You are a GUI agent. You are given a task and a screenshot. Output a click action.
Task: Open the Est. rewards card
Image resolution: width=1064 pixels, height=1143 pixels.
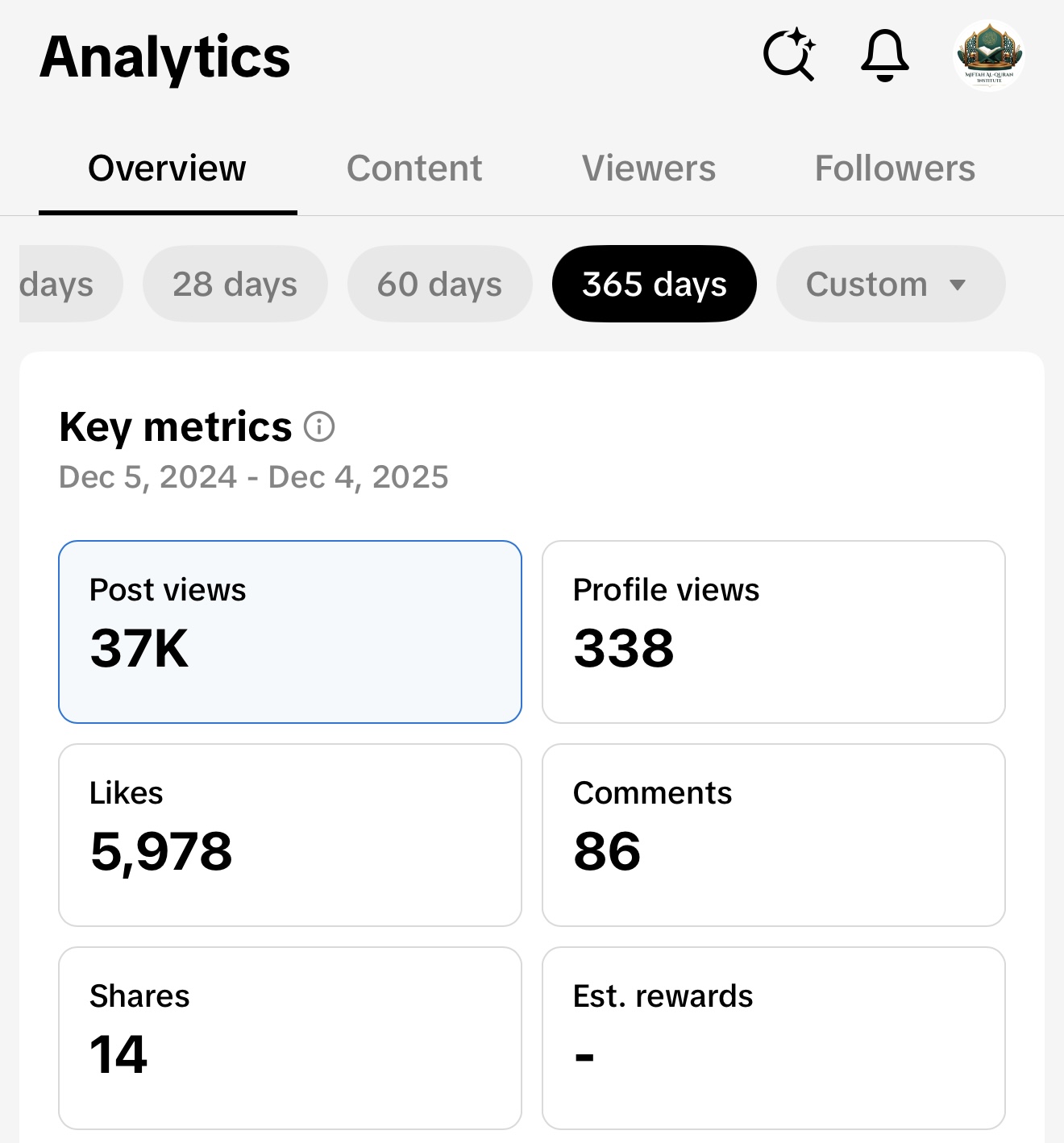click(x=773, y=1037)
